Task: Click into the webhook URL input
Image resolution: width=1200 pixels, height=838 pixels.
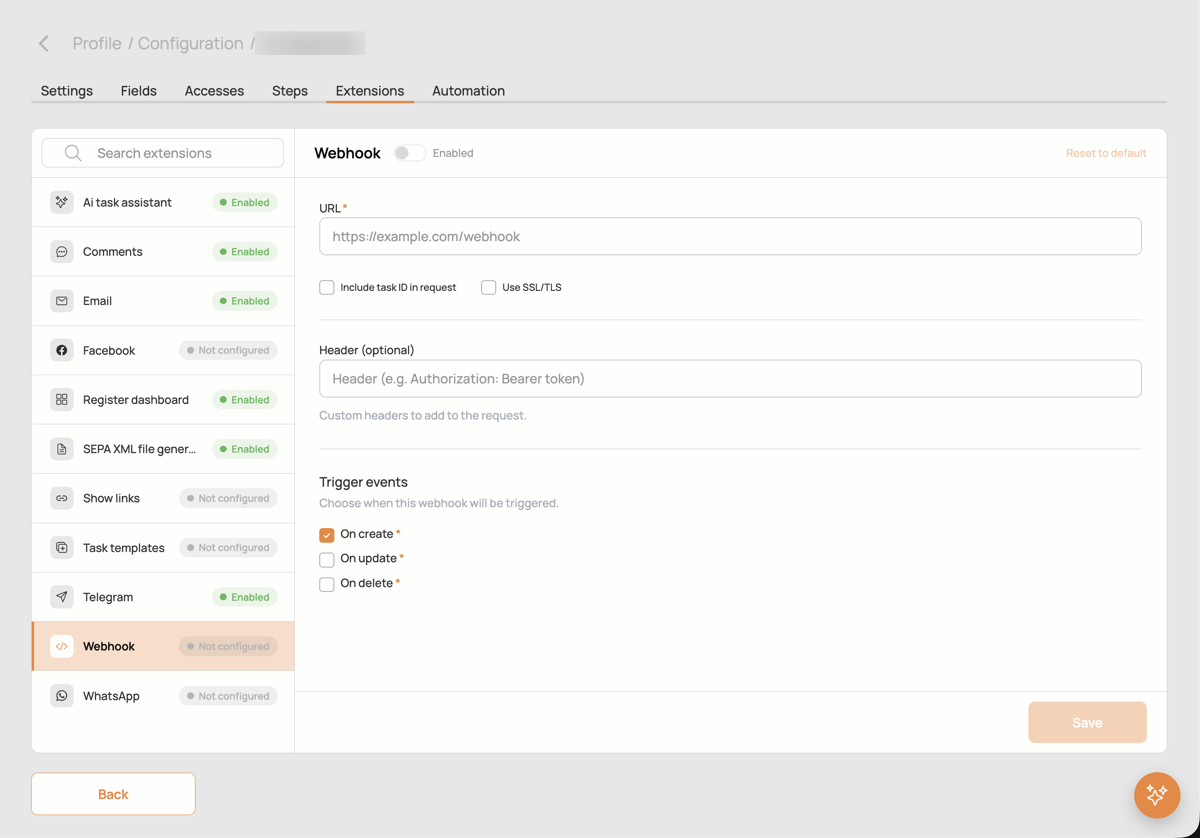Action: click(730, 236)
